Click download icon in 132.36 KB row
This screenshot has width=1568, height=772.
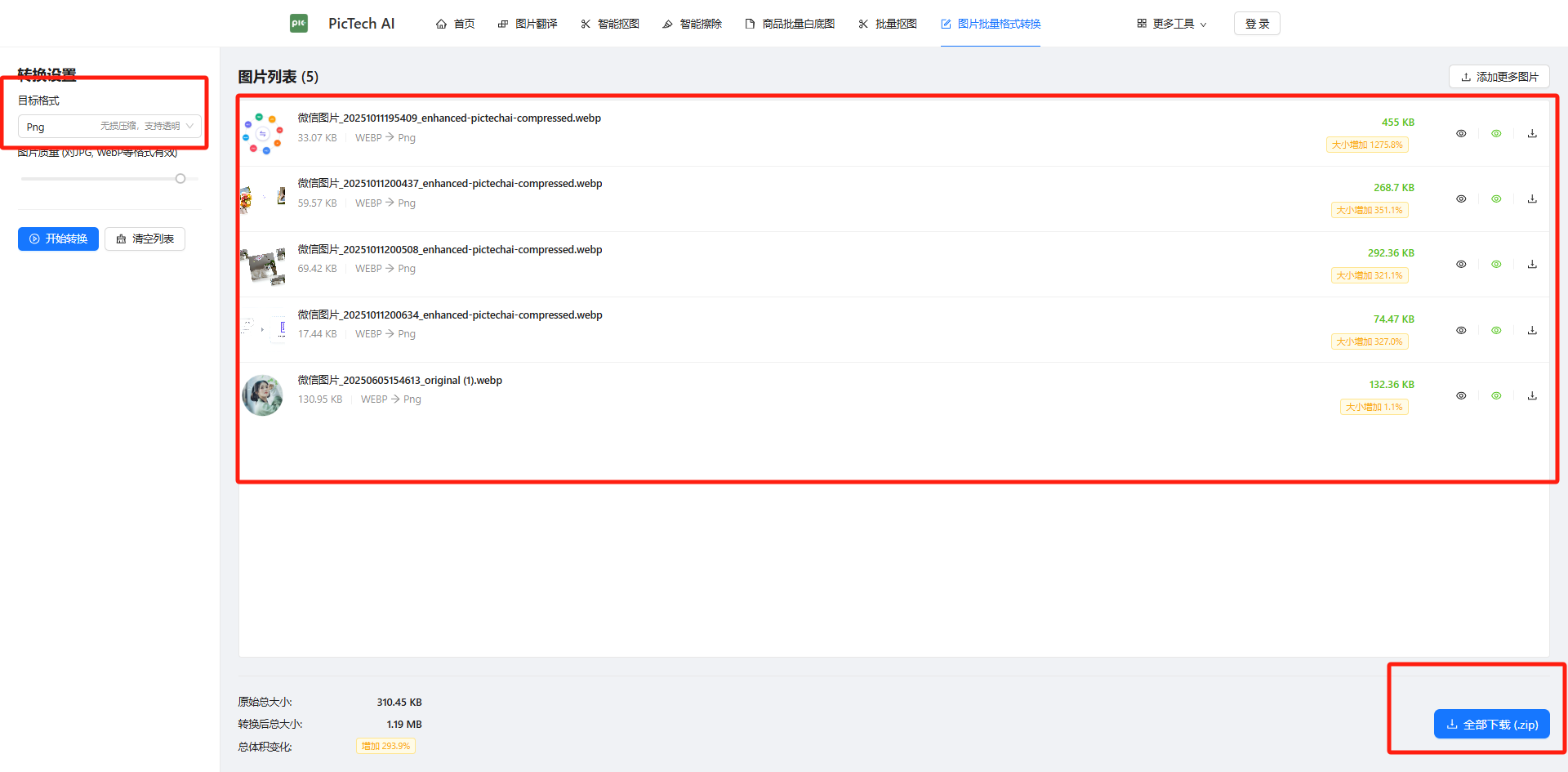[1532, 396]
